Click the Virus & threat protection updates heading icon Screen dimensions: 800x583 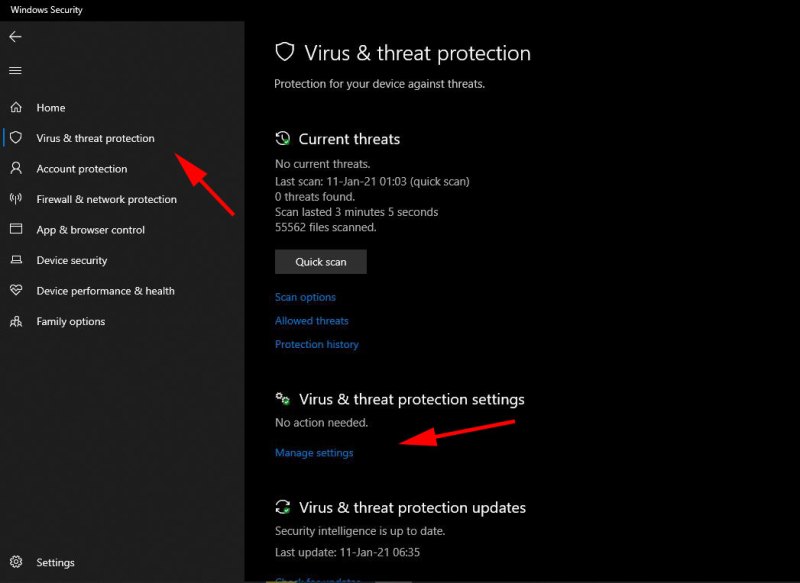(x=283, y=507)
